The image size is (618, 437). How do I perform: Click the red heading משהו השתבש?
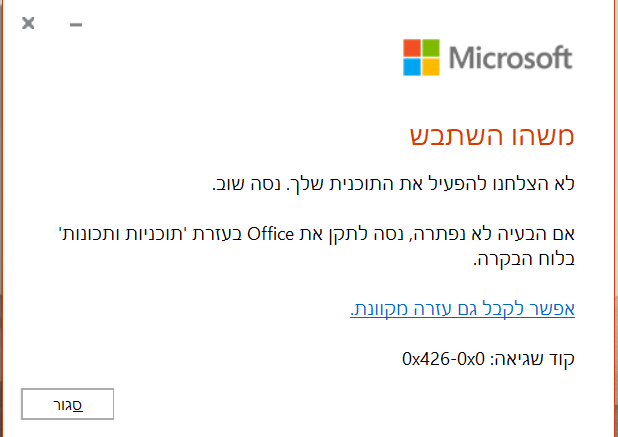tap(492, 136)
